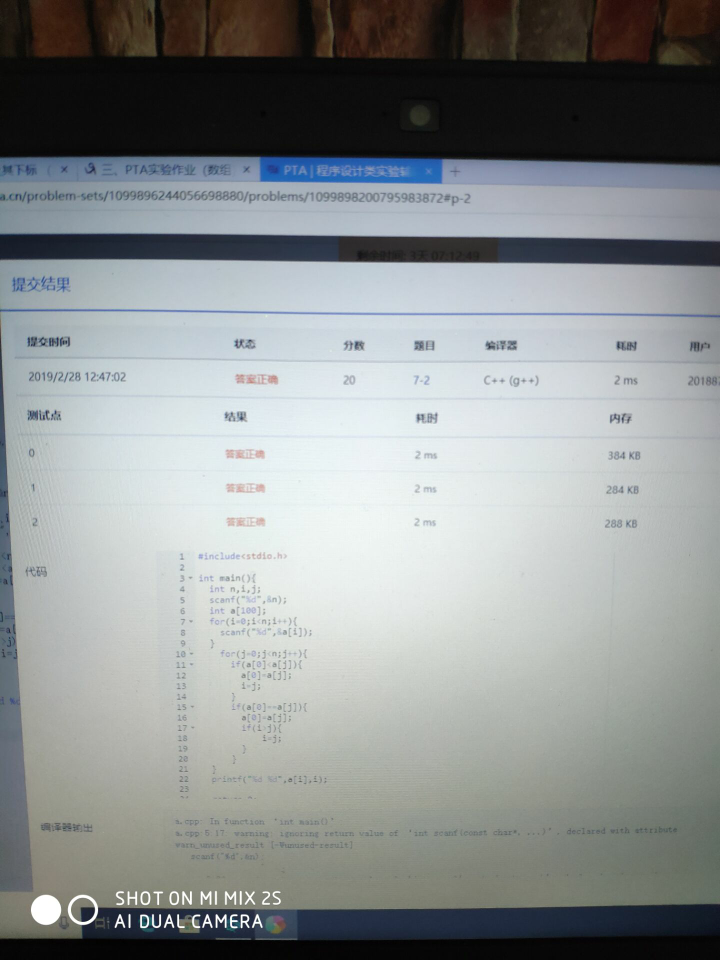Click the problem-sets URL in address bar

(235, 197)
